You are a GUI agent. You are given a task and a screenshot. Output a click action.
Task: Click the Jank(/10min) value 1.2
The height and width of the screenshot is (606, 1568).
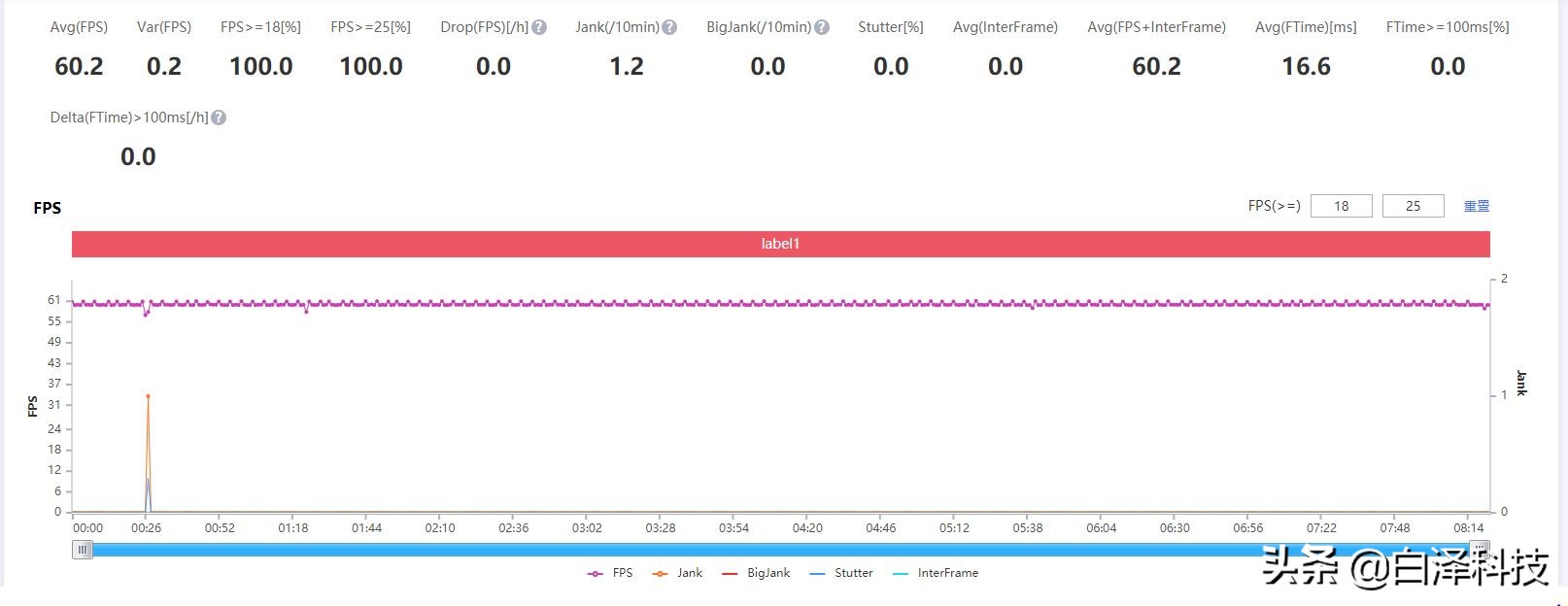click(627, 66)
